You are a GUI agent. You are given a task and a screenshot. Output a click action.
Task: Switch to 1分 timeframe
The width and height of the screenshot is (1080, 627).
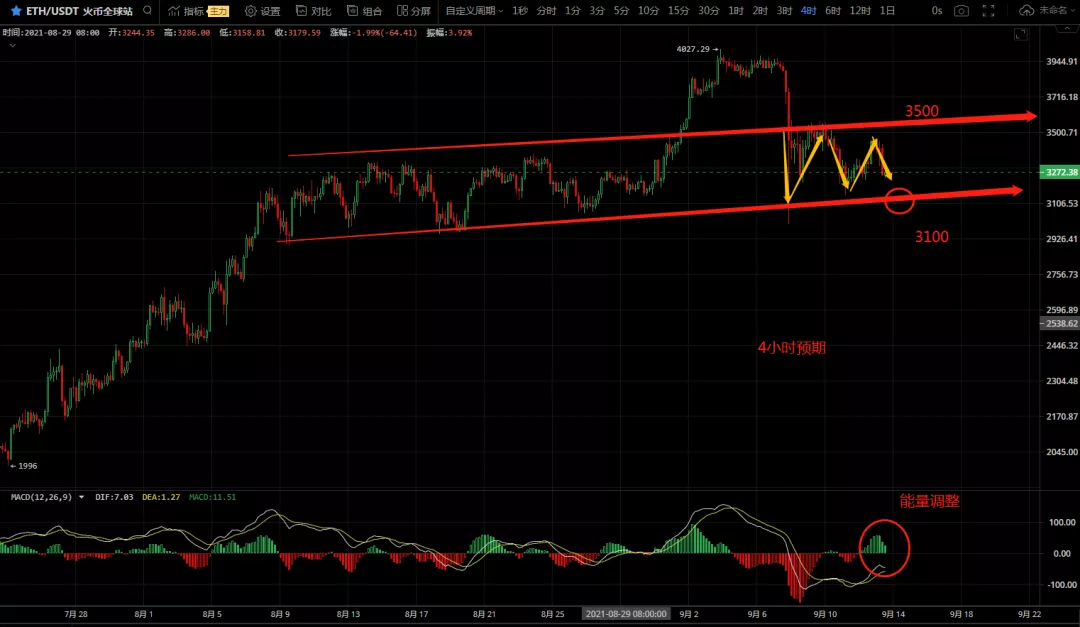572,11
